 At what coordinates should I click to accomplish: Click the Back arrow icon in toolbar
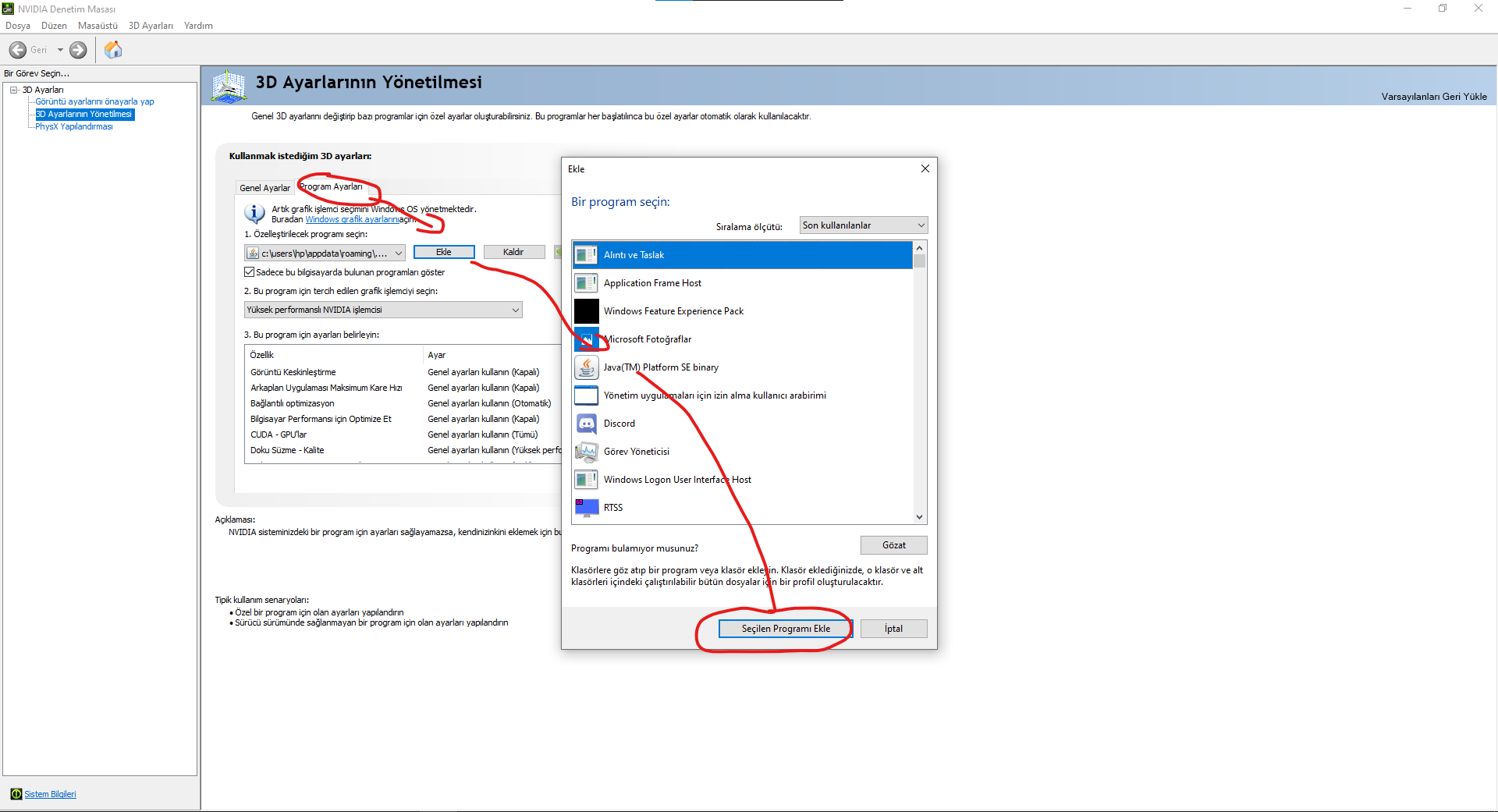17,50
